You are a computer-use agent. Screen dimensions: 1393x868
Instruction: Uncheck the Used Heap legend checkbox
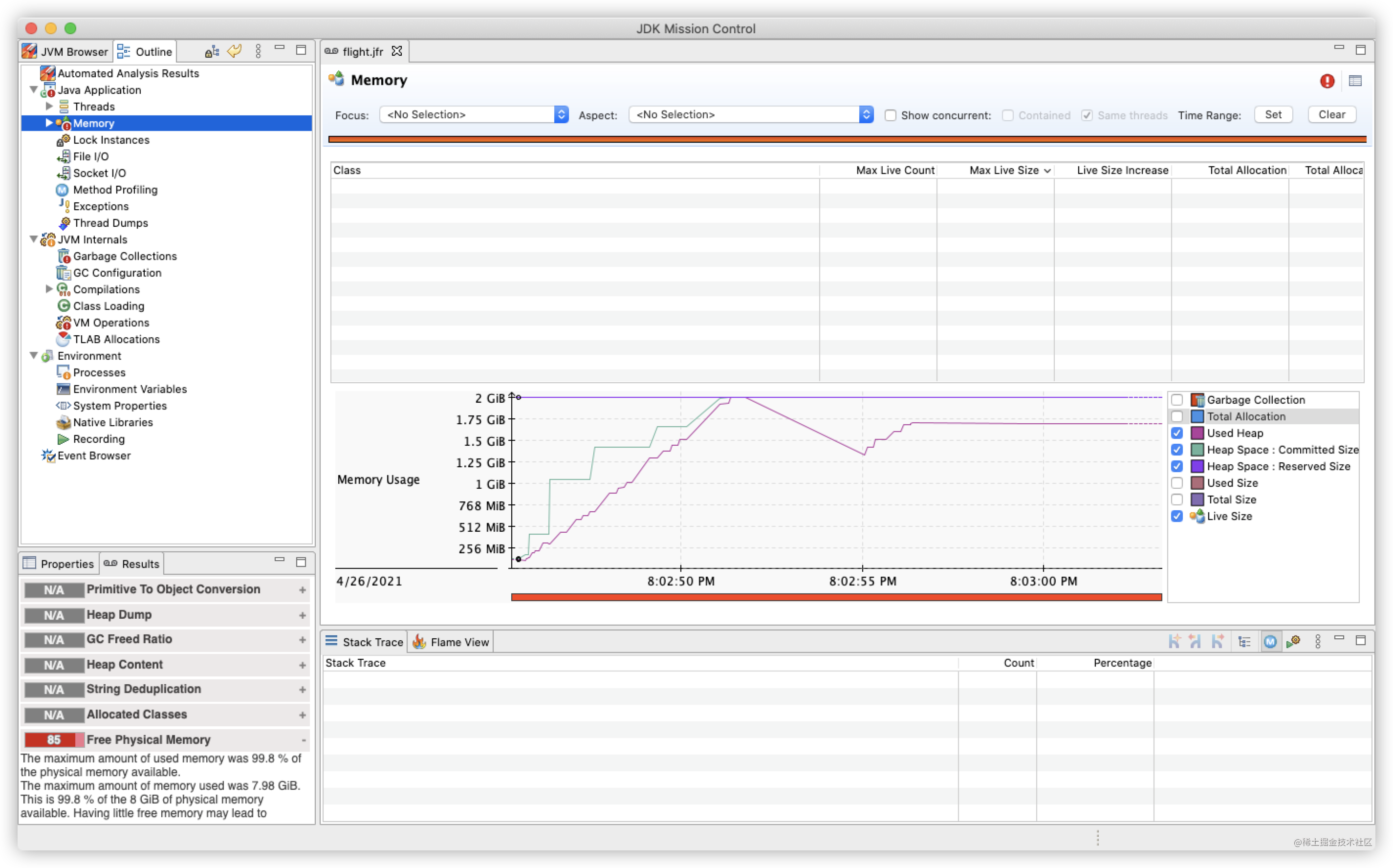tap(1177, 433)
